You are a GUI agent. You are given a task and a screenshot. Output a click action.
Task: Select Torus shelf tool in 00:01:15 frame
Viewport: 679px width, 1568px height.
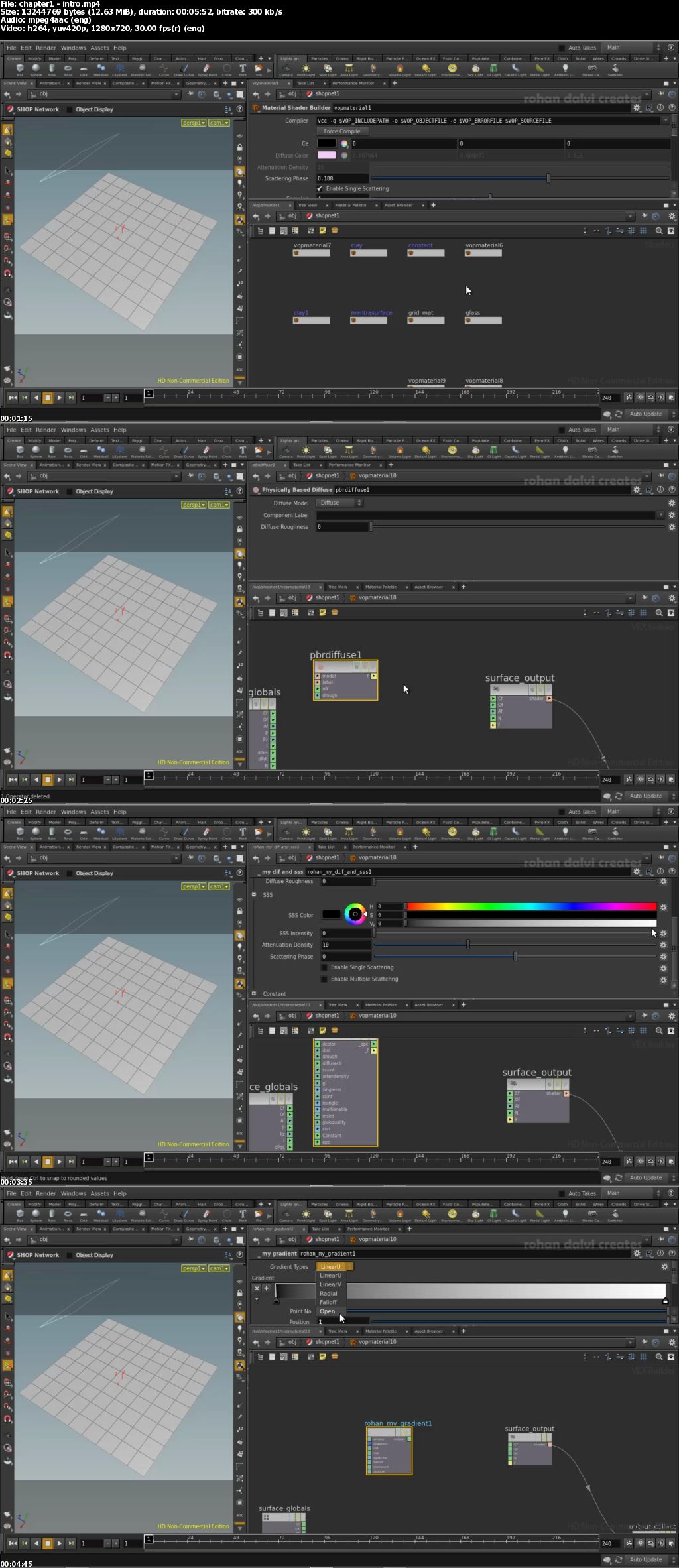[x=68, y=70]
